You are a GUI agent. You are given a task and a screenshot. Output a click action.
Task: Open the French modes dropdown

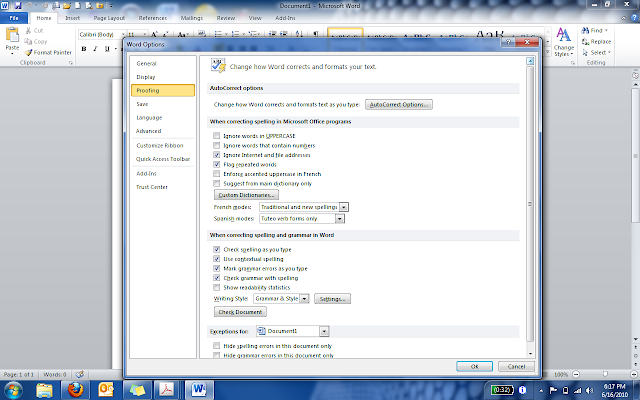click(x=344, y=207)
